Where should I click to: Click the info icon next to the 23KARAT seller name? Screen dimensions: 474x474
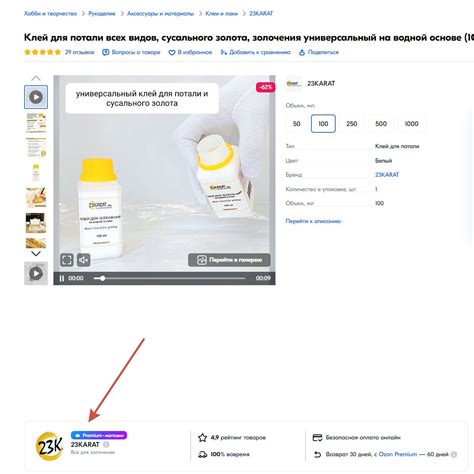coord(106,444)
